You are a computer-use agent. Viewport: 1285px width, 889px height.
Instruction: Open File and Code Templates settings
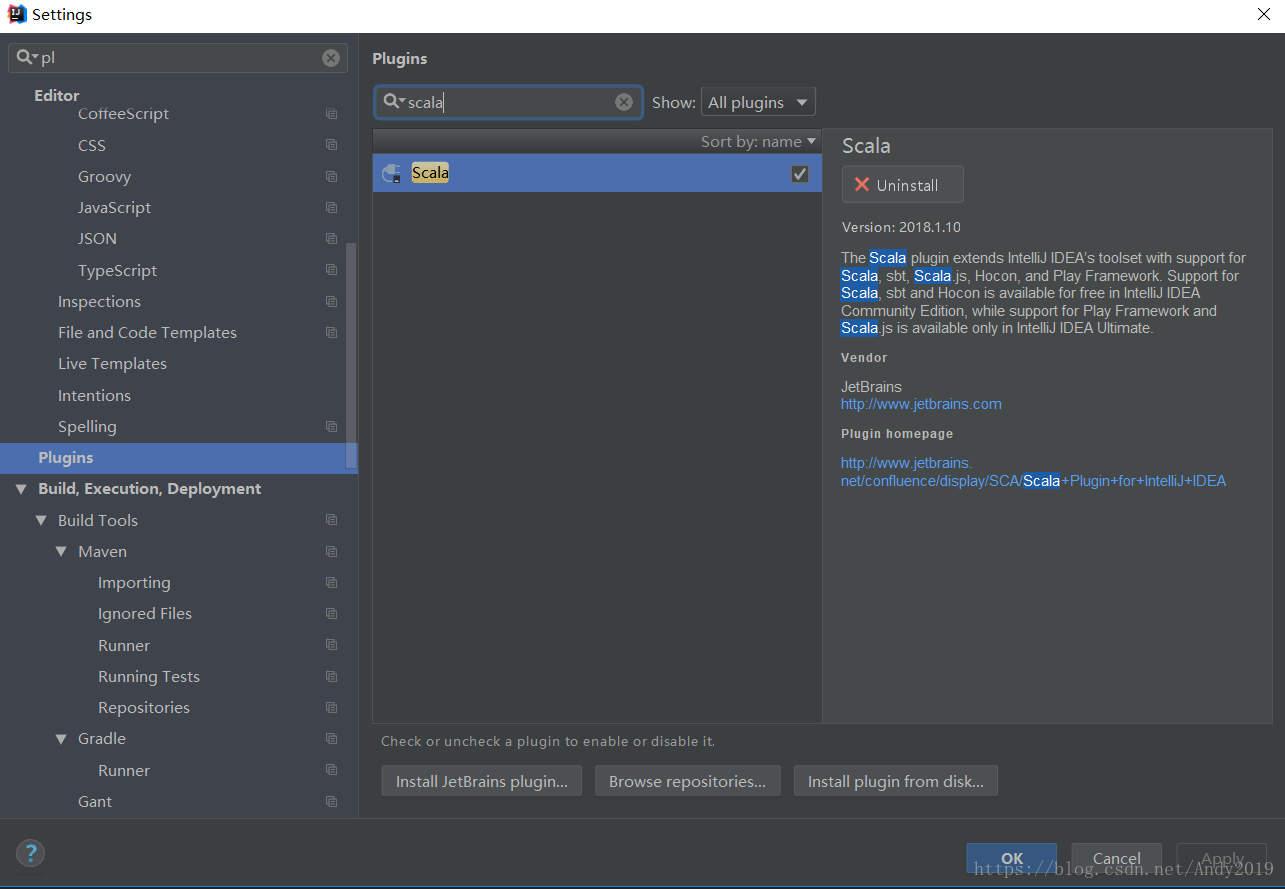(x=147, y=333)
